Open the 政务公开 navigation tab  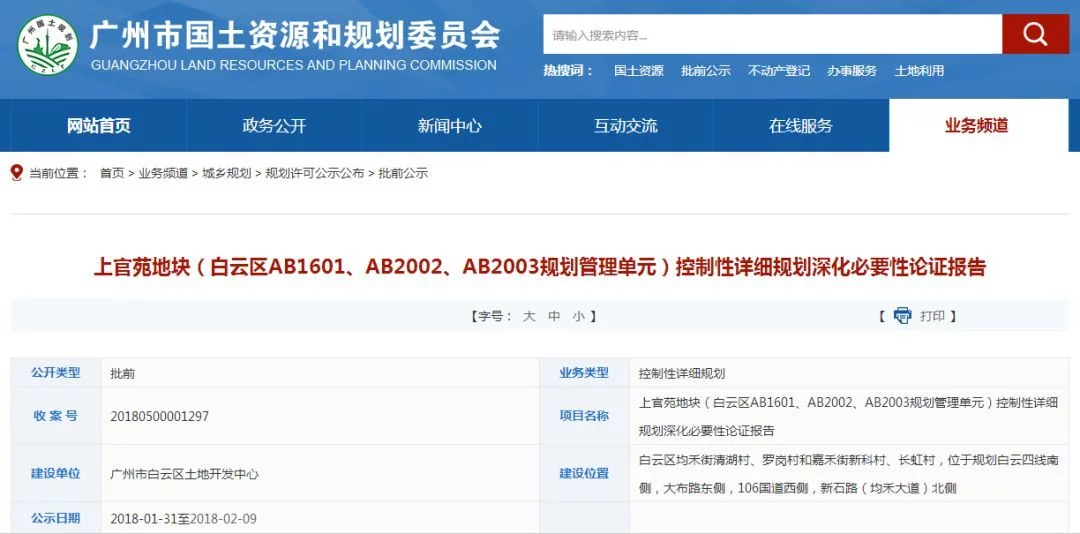[x=274, y=125]
